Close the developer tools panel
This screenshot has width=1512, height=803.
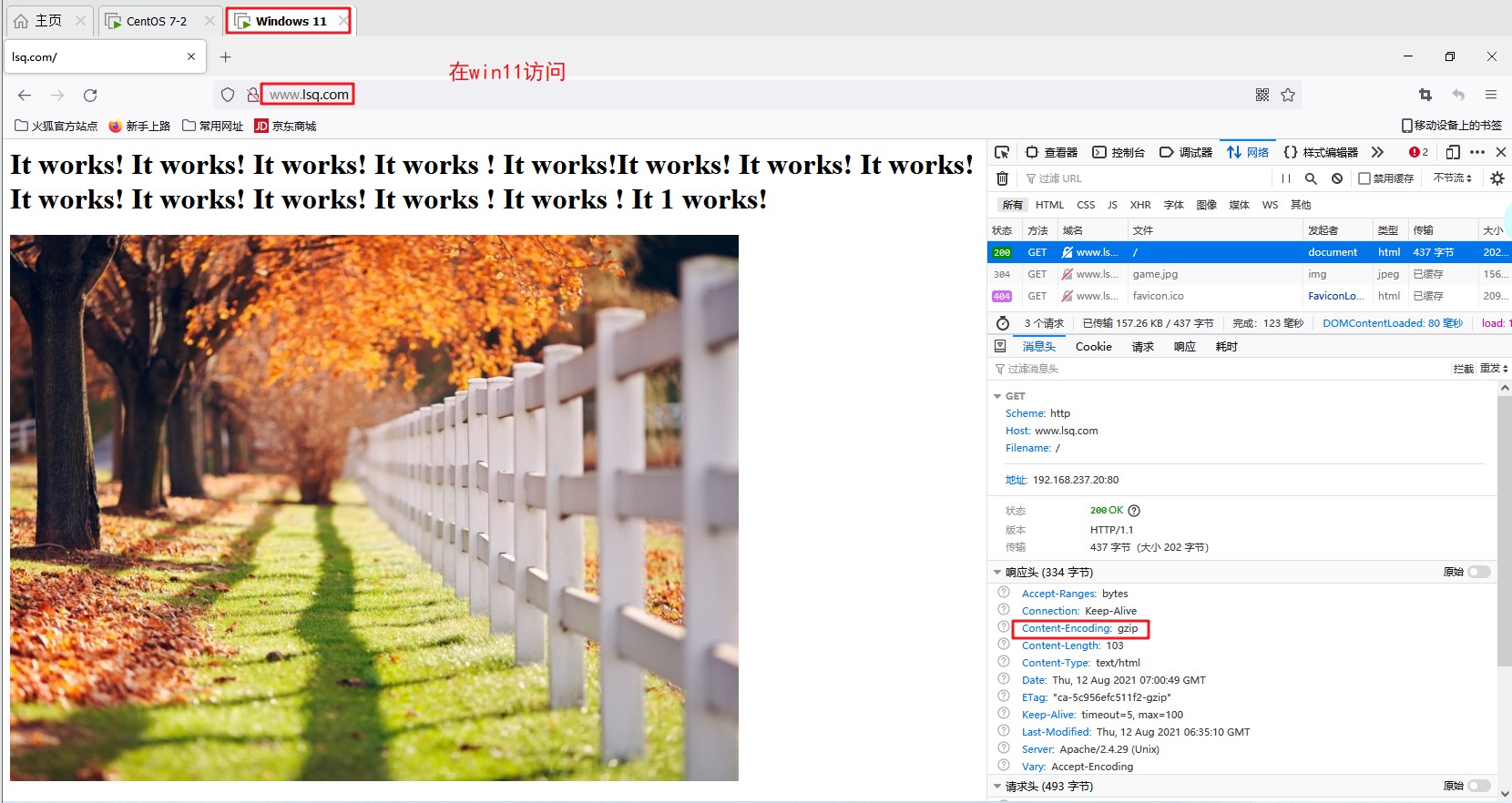1501,152
